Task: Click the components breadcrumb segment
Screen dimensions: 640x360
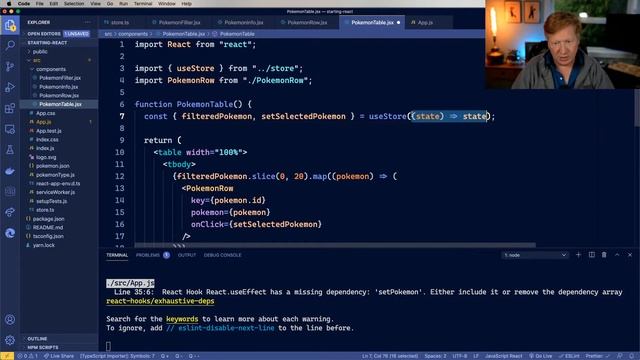Action: coord(133,34)
